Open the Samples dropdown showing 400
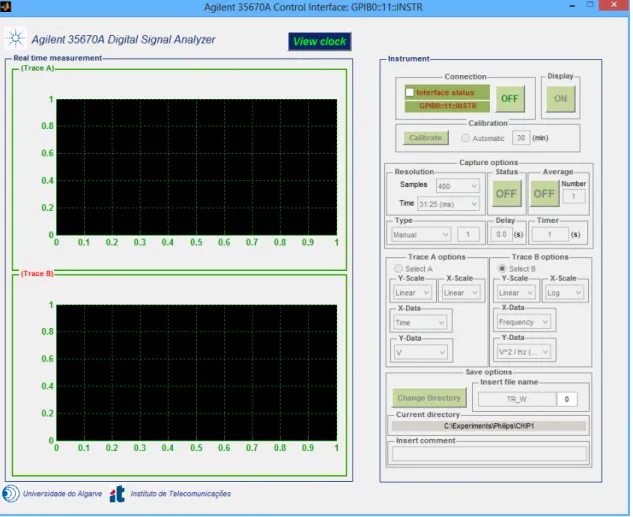Screen dimensions: 633x517 tap(458, 186)
